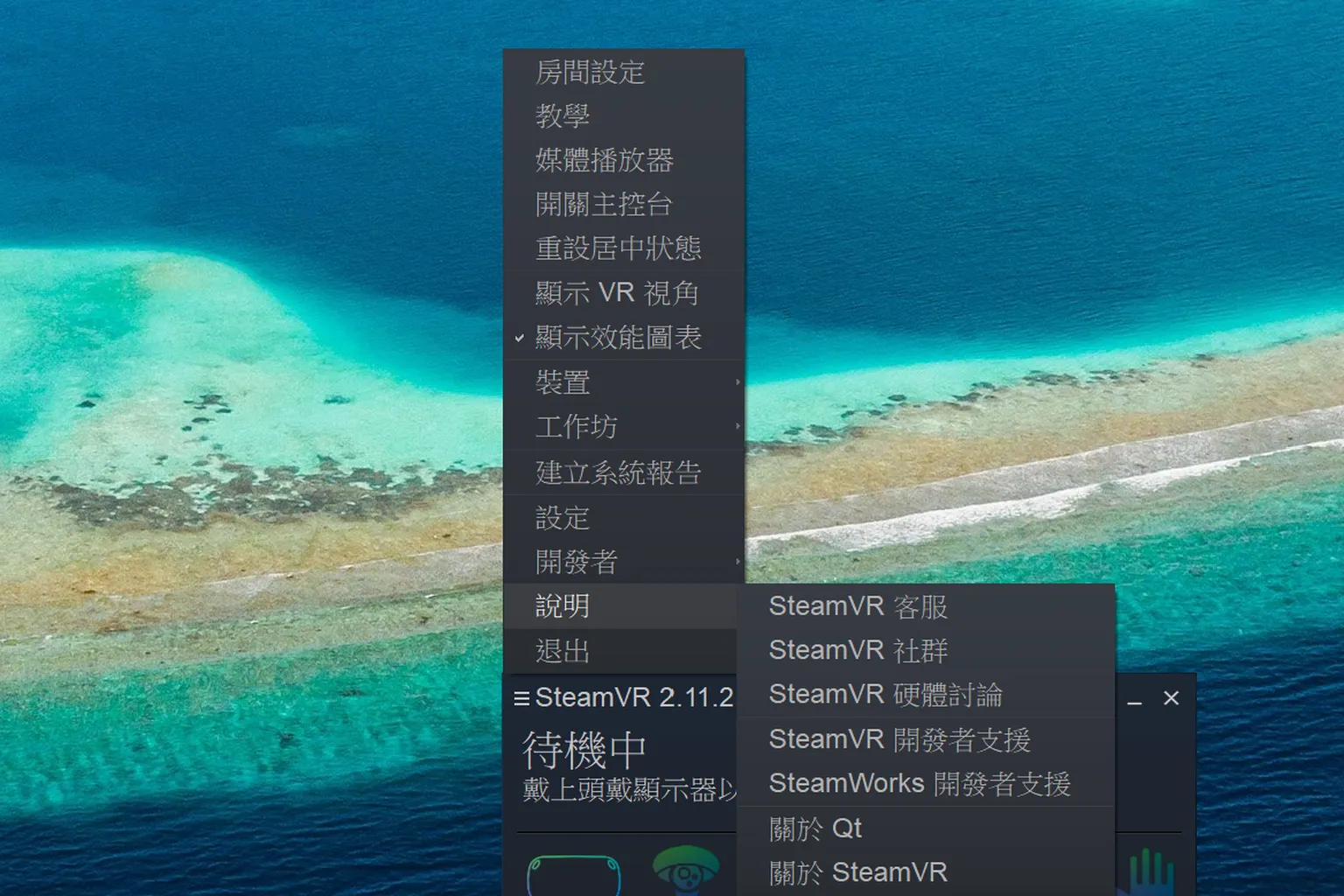Click 重設居中狀態 to recenter
This screenshot has height=896, width=1344.
coord(617,249)
